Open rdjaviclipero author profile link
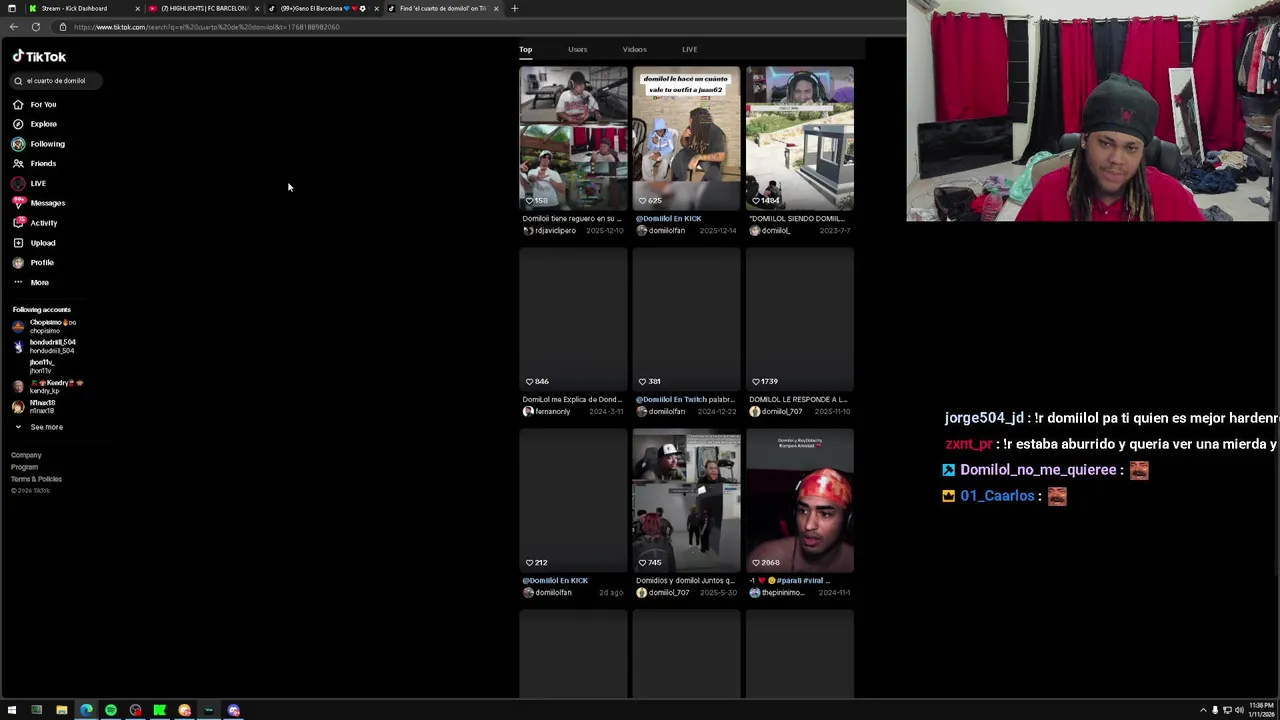1280x720 pixels. point(549,231)
